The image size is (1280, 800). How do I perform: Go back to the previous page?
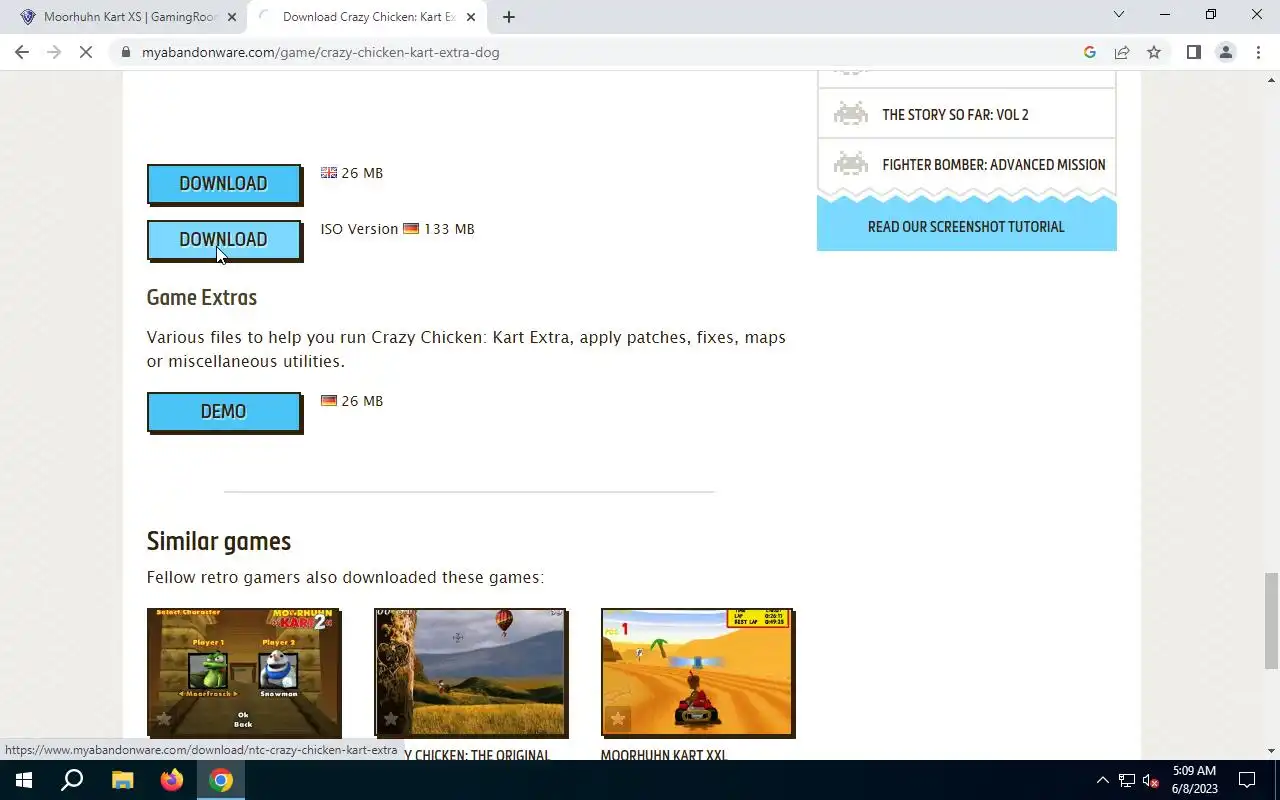point(22,52)
